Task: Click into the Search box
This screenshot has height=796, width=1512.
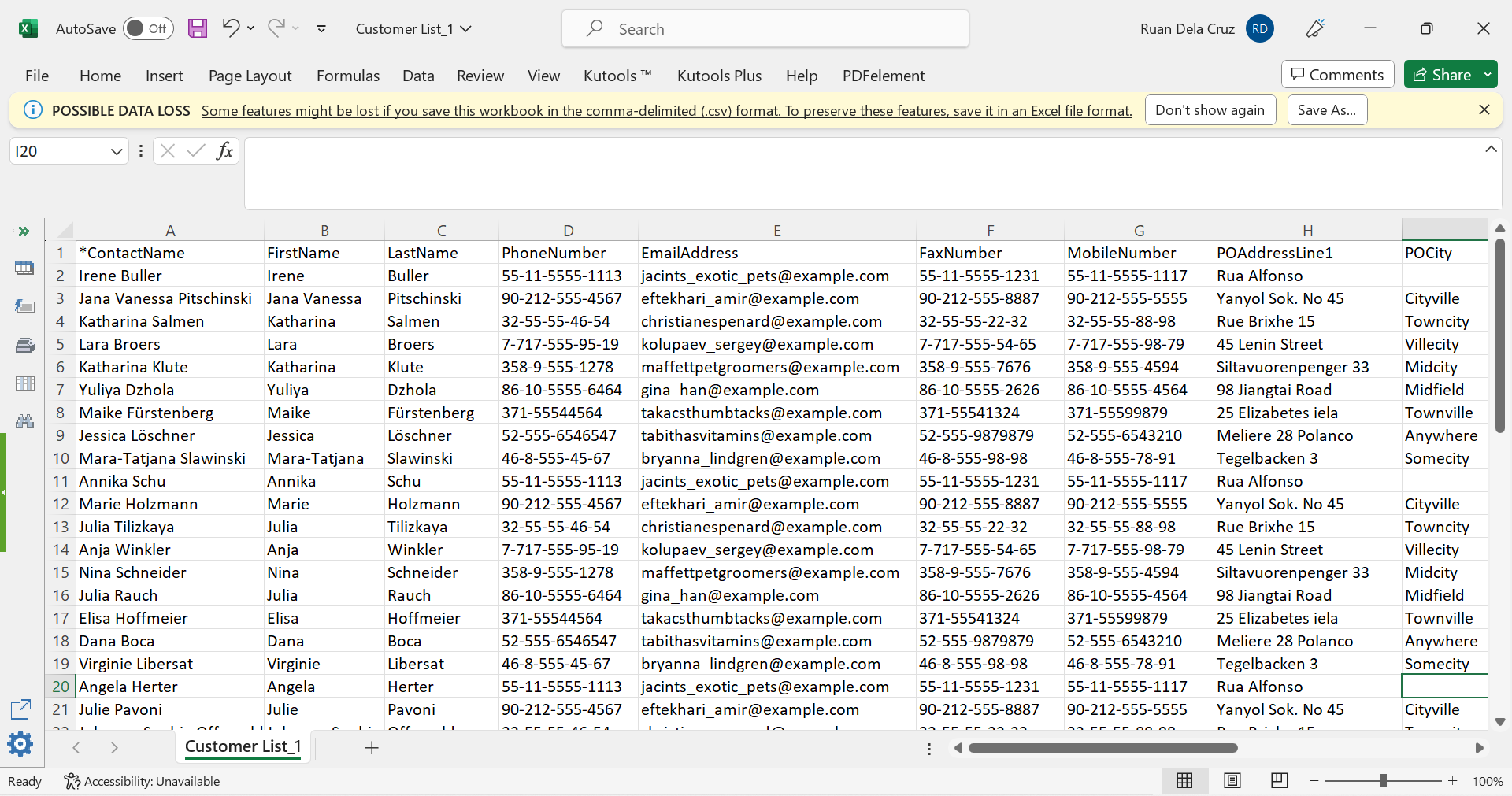Action: [765, 29]
